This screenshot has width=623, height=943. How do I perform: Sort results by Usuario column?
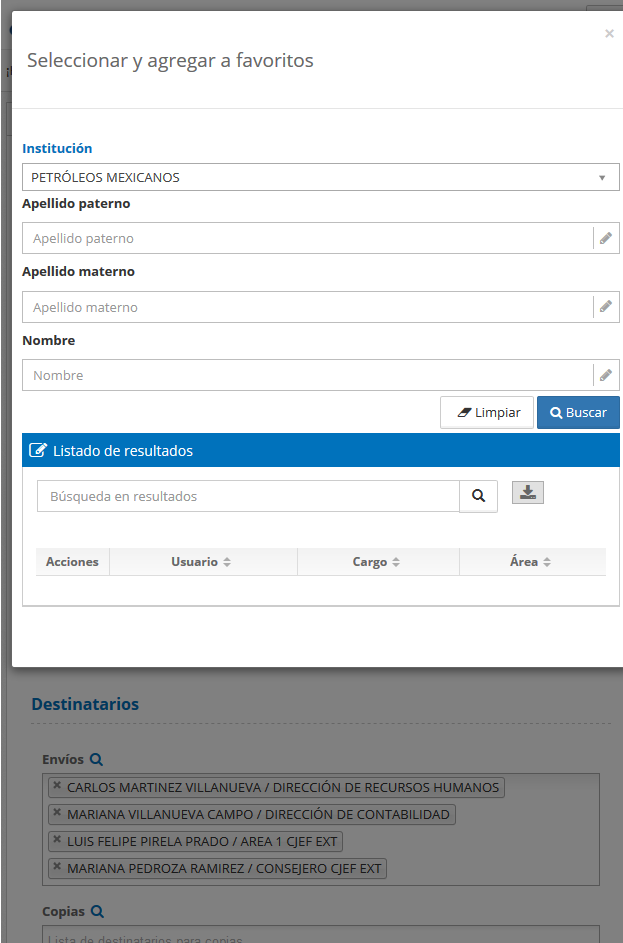point(203,562)
